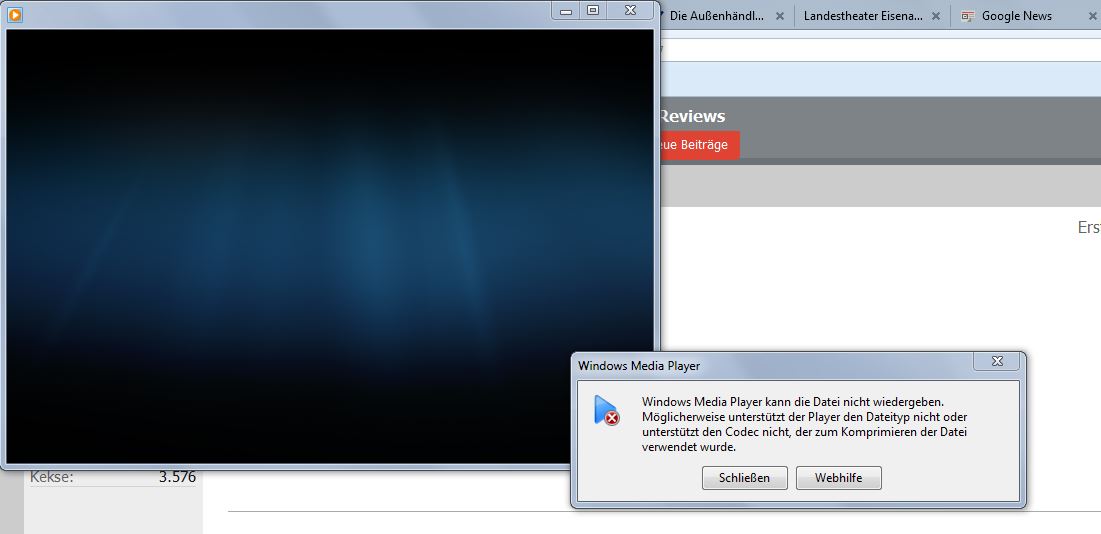
Task: Close the Windows Media Player error dialog
Action: click(x=997, y=361)
